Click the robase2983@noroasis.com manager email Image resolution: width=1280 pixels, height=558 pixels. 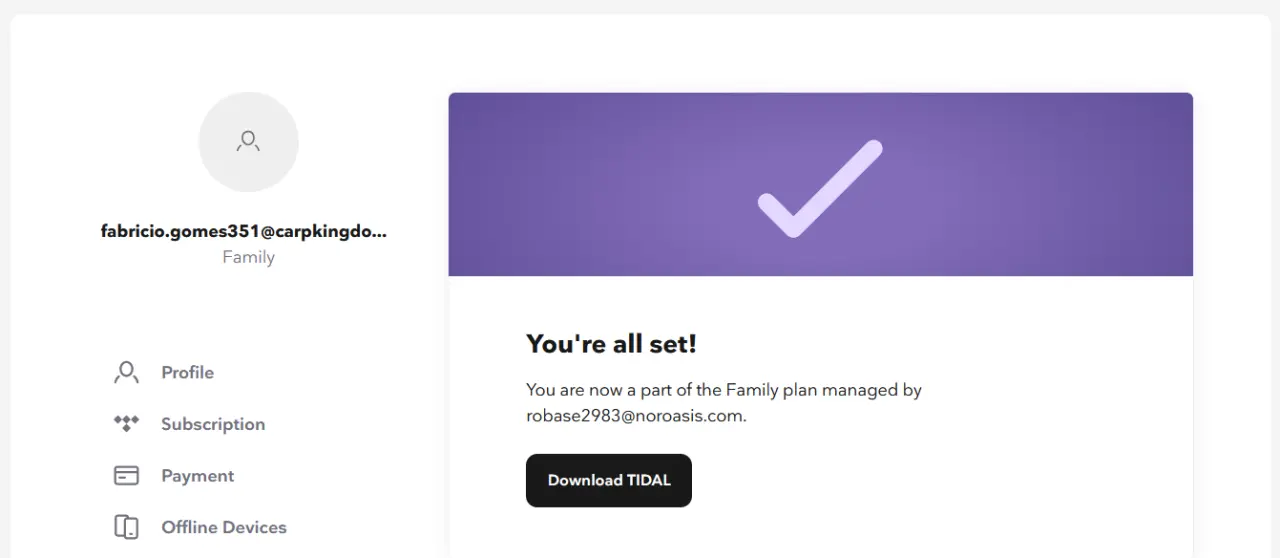635,416
